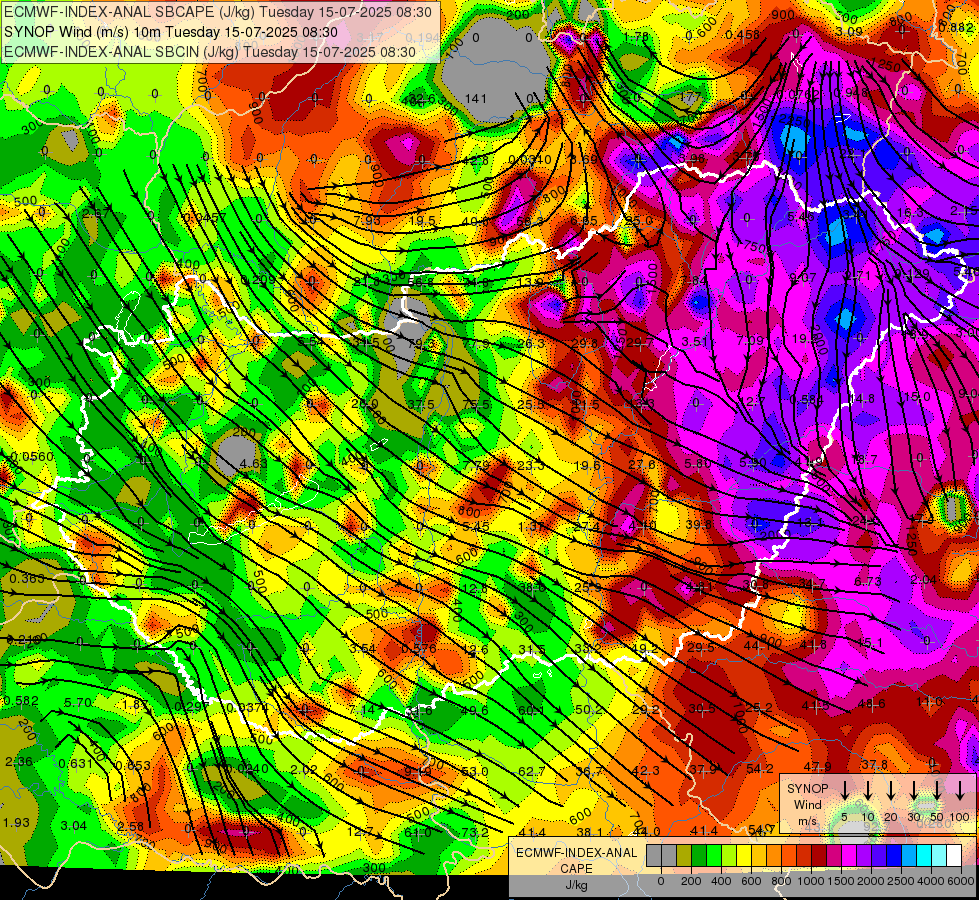The width and height of the screenshot is (979, 900).
Task: Click the '77.9' value on the map
Action: pyautogui.click(x=477, y=344)
